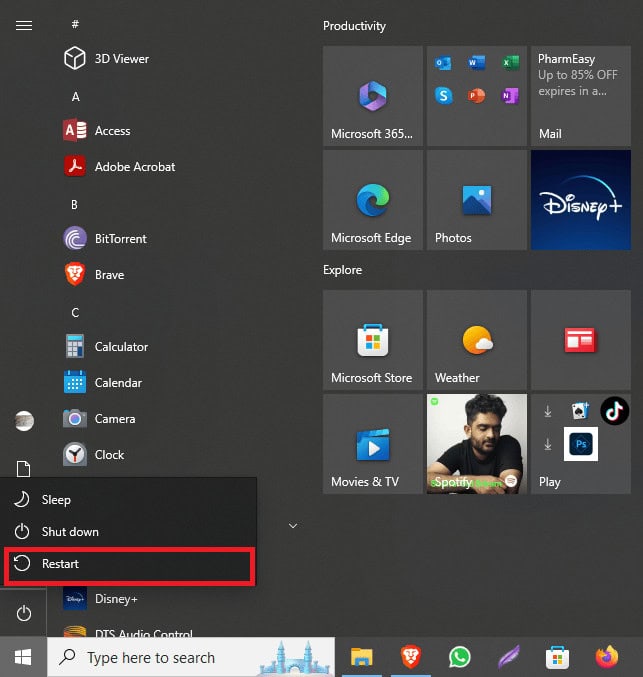Click the Productivity group title

354,26
